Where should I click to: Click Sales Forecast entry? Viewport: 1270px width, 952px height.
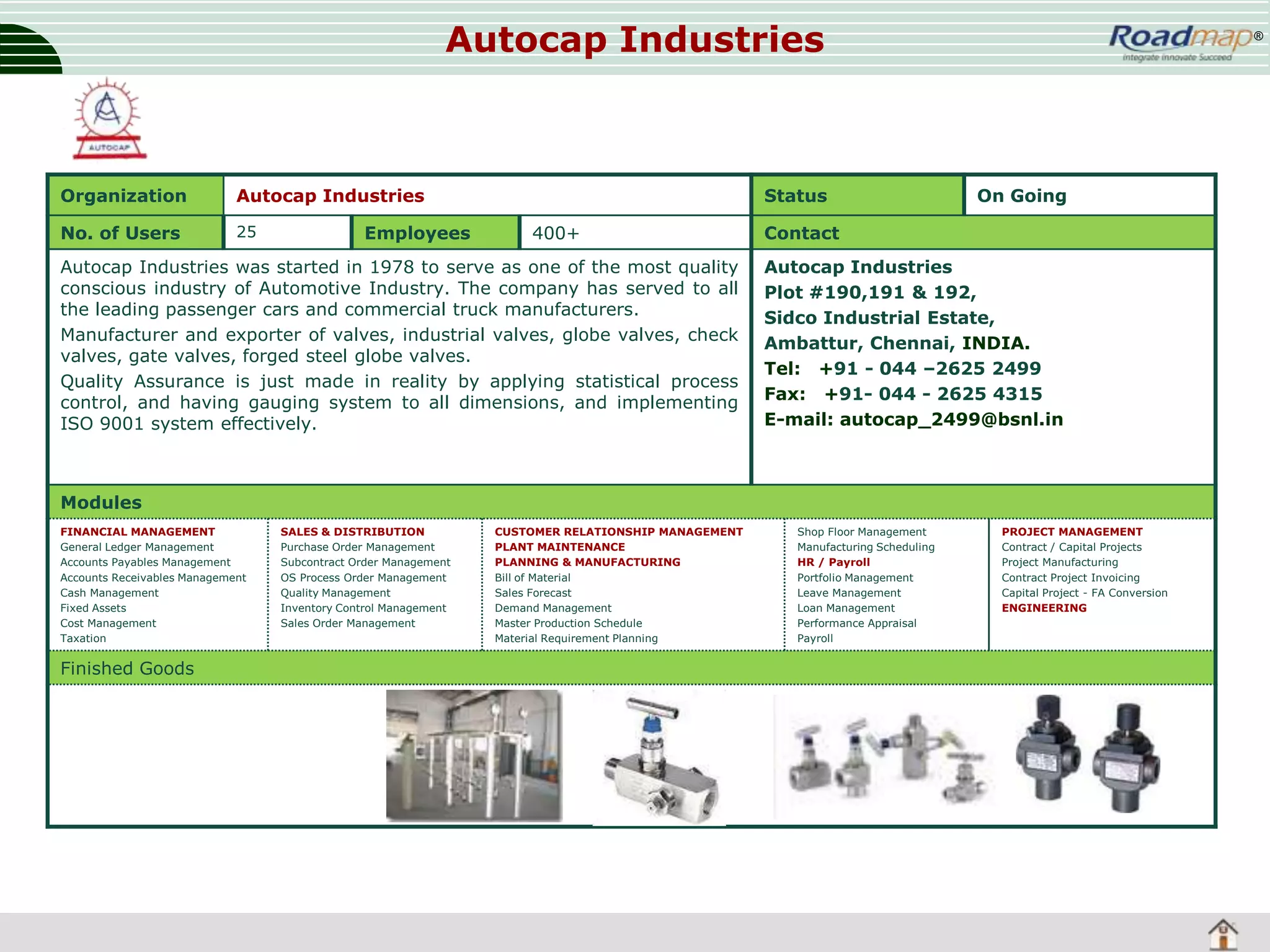533,593
